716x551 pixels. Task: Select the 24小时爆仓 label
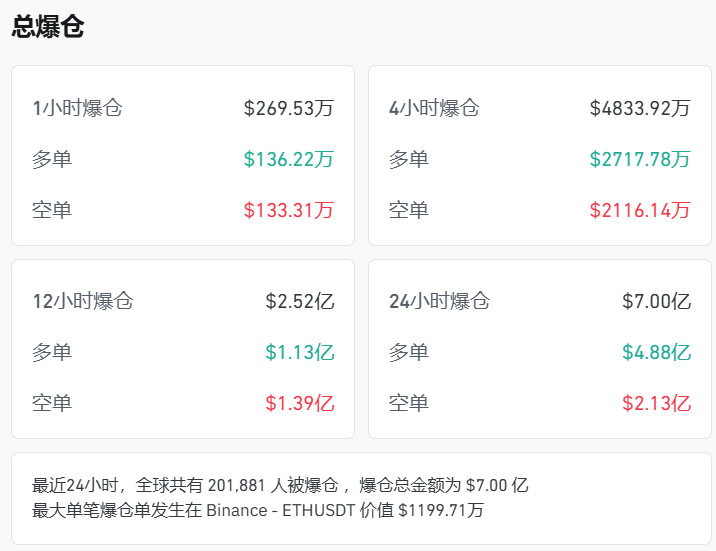[439, 301]
